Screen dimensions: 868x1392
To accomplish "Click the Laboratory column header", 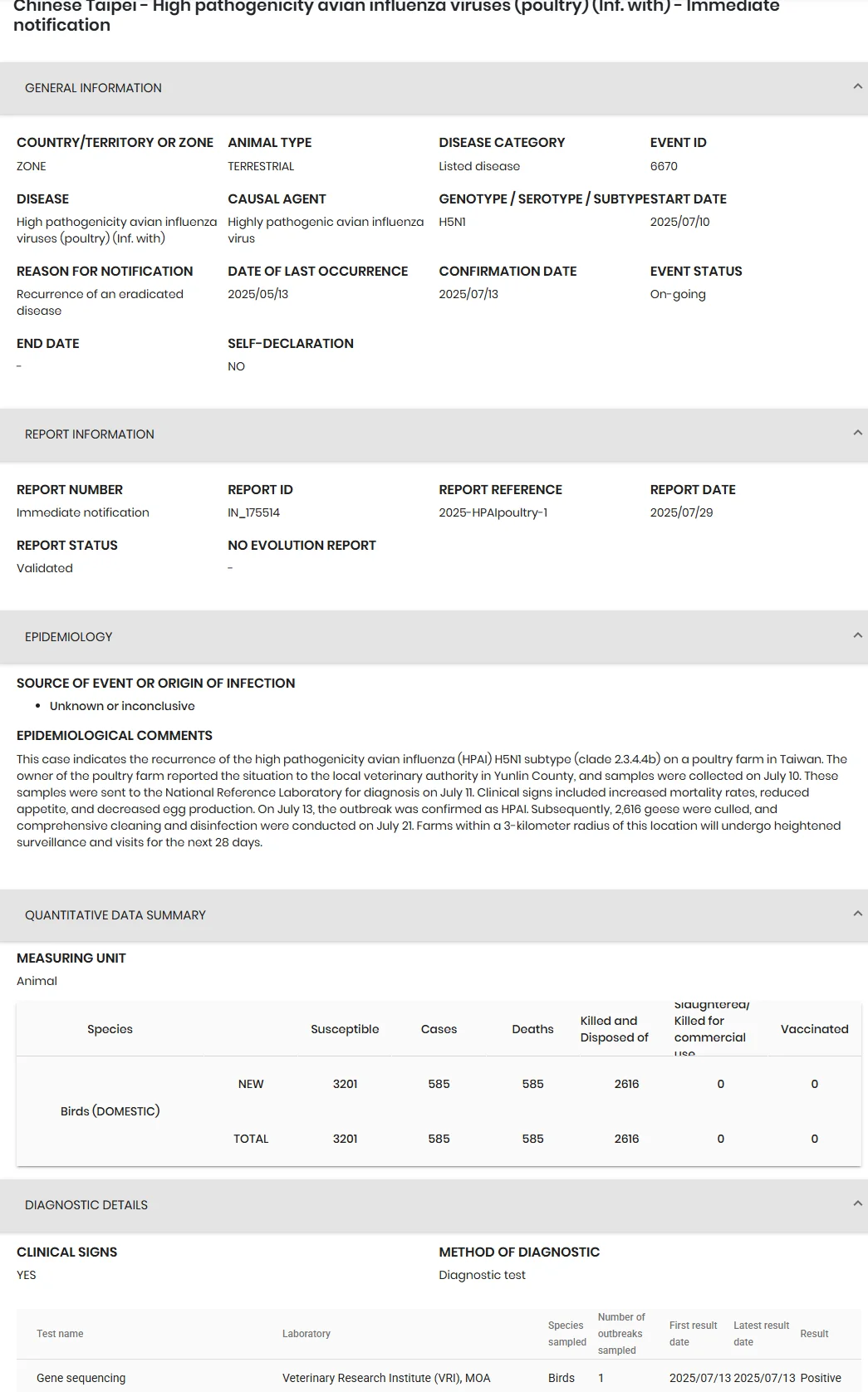I will tap(306, 1334).
